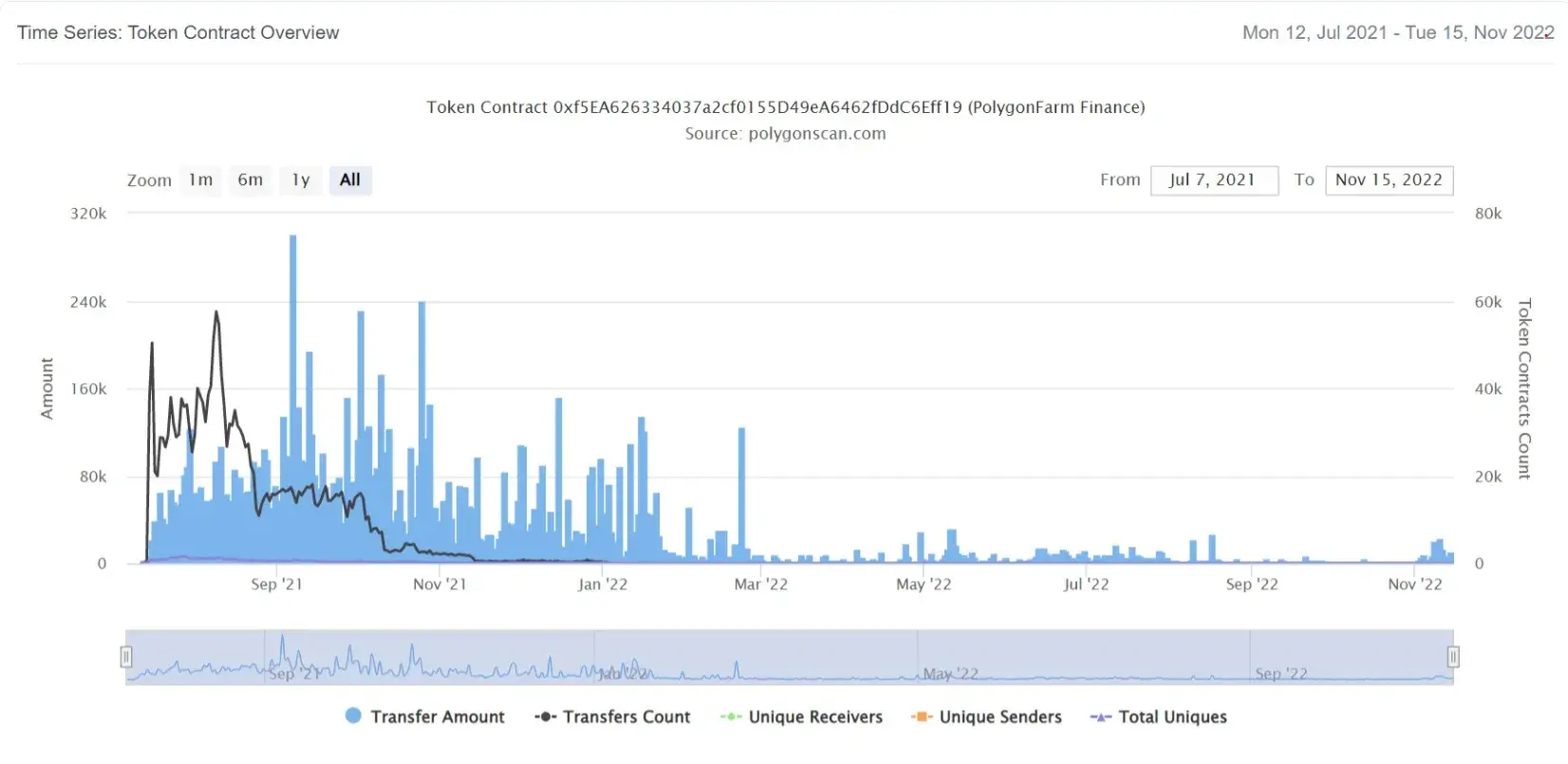Click the Nov '22 x-axis label
The width and height of the screenshot is (1568, 764).
1415,584
